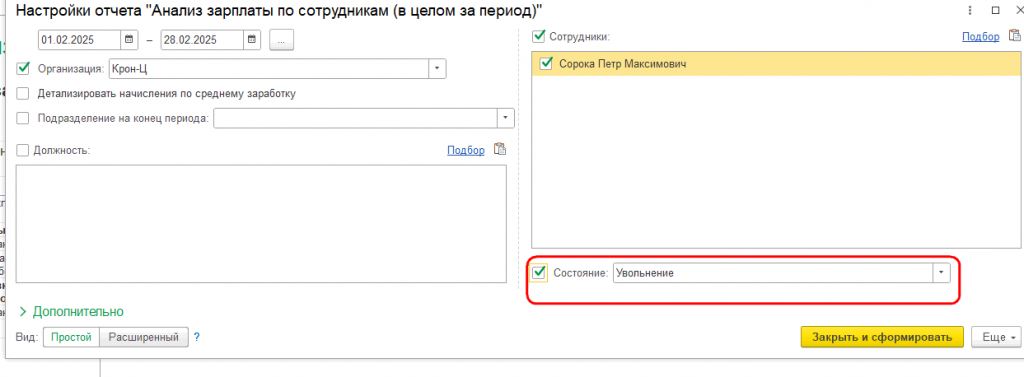Switch to the Простой view
This screenshot has height=377, width=1024.
click(x=71, y=337)
